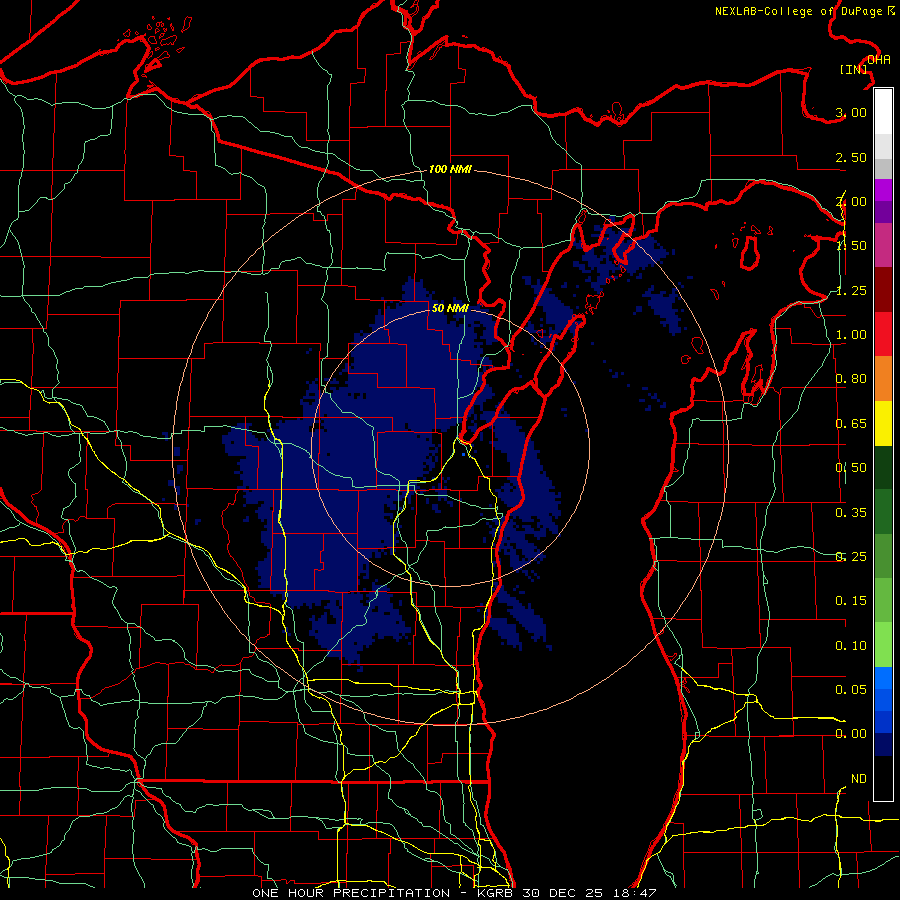900x900 pixels.
Task: Select the white legend swatch at 3.00
Action: (883, 112)
